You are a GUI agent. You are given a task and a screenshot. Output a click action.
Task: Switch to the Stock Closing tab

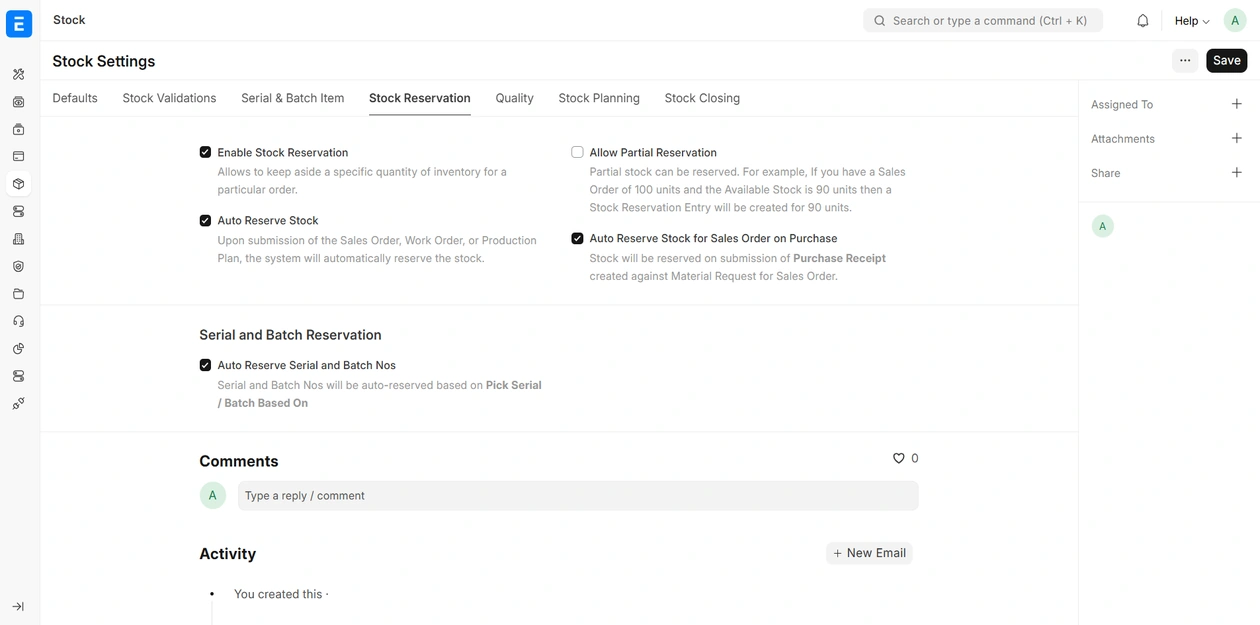[x=702, y=98]
